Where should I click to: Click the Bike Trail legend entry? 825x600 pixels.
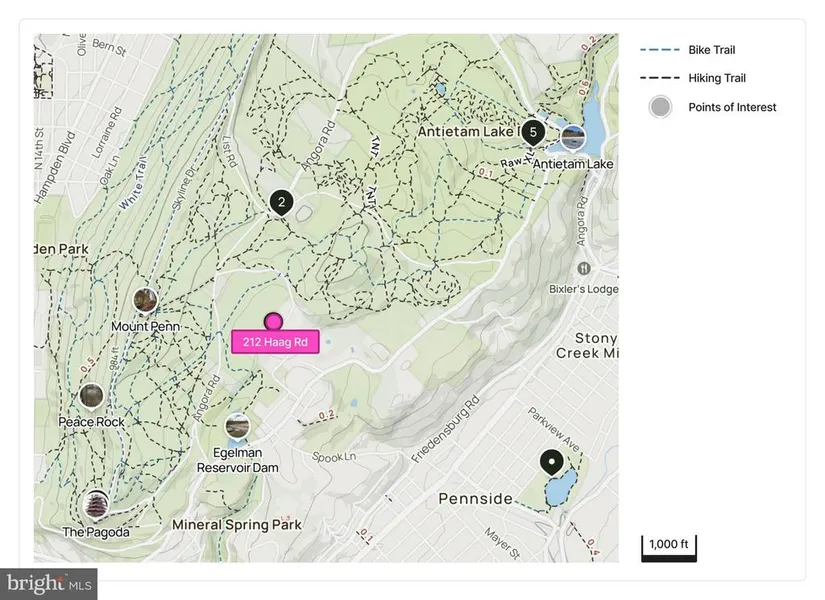coord(711,50)
